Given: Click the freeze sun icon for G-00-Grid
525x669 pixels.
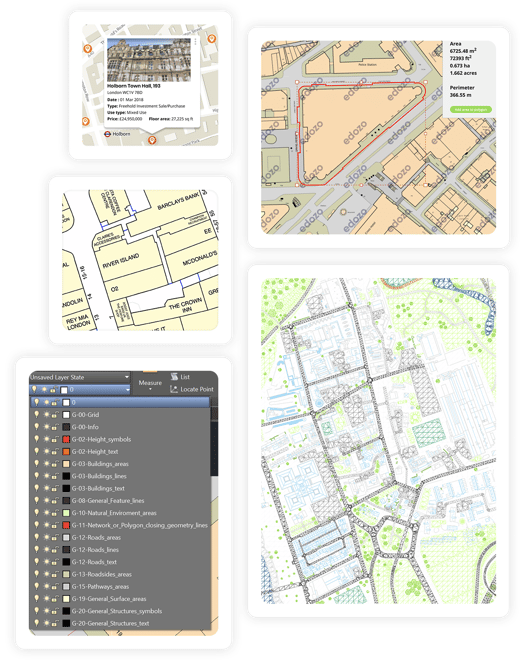Looking at the screenshot, I should (46, 414).
